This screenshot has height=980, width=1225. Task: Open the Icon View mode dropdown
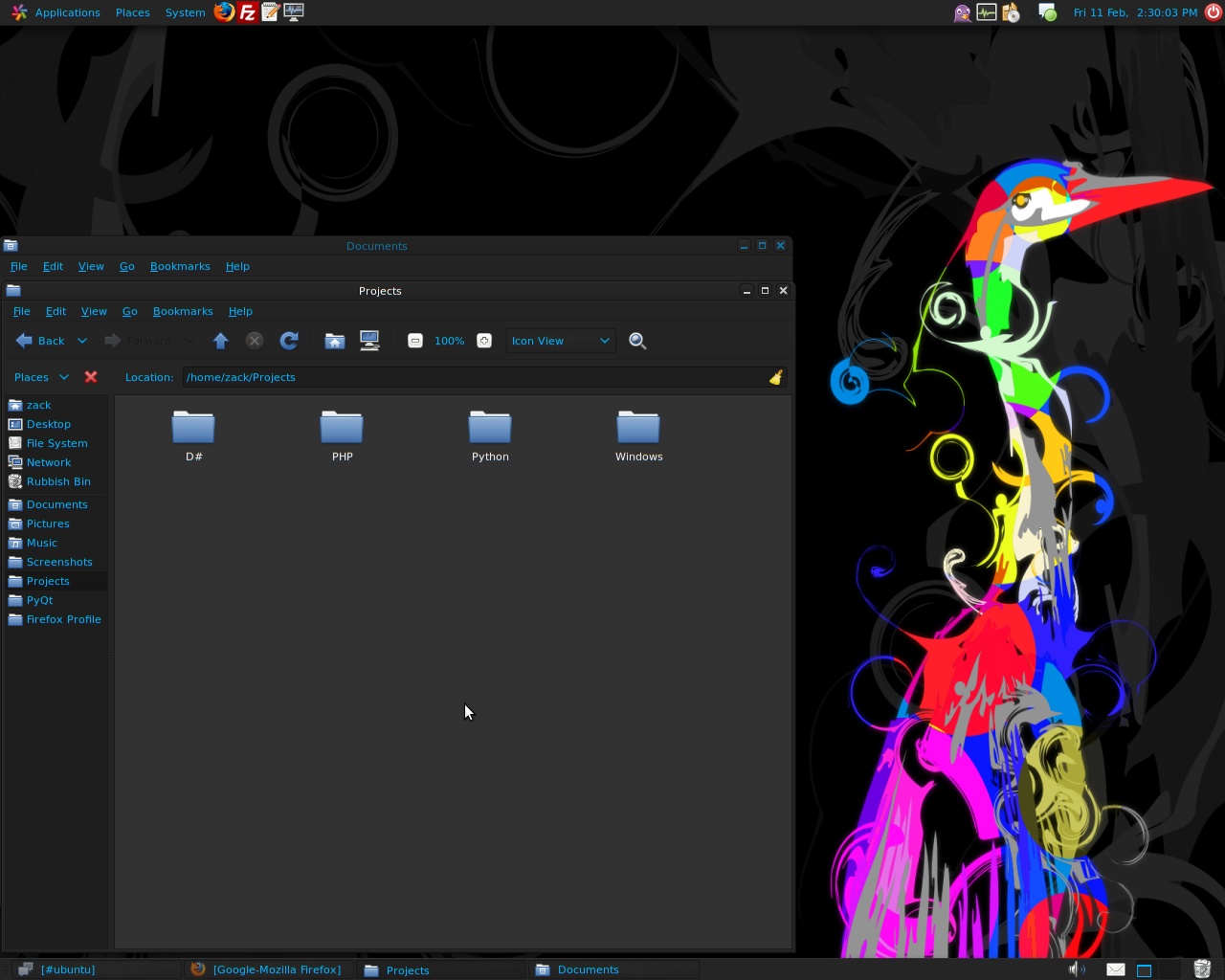tap(560, 341)
